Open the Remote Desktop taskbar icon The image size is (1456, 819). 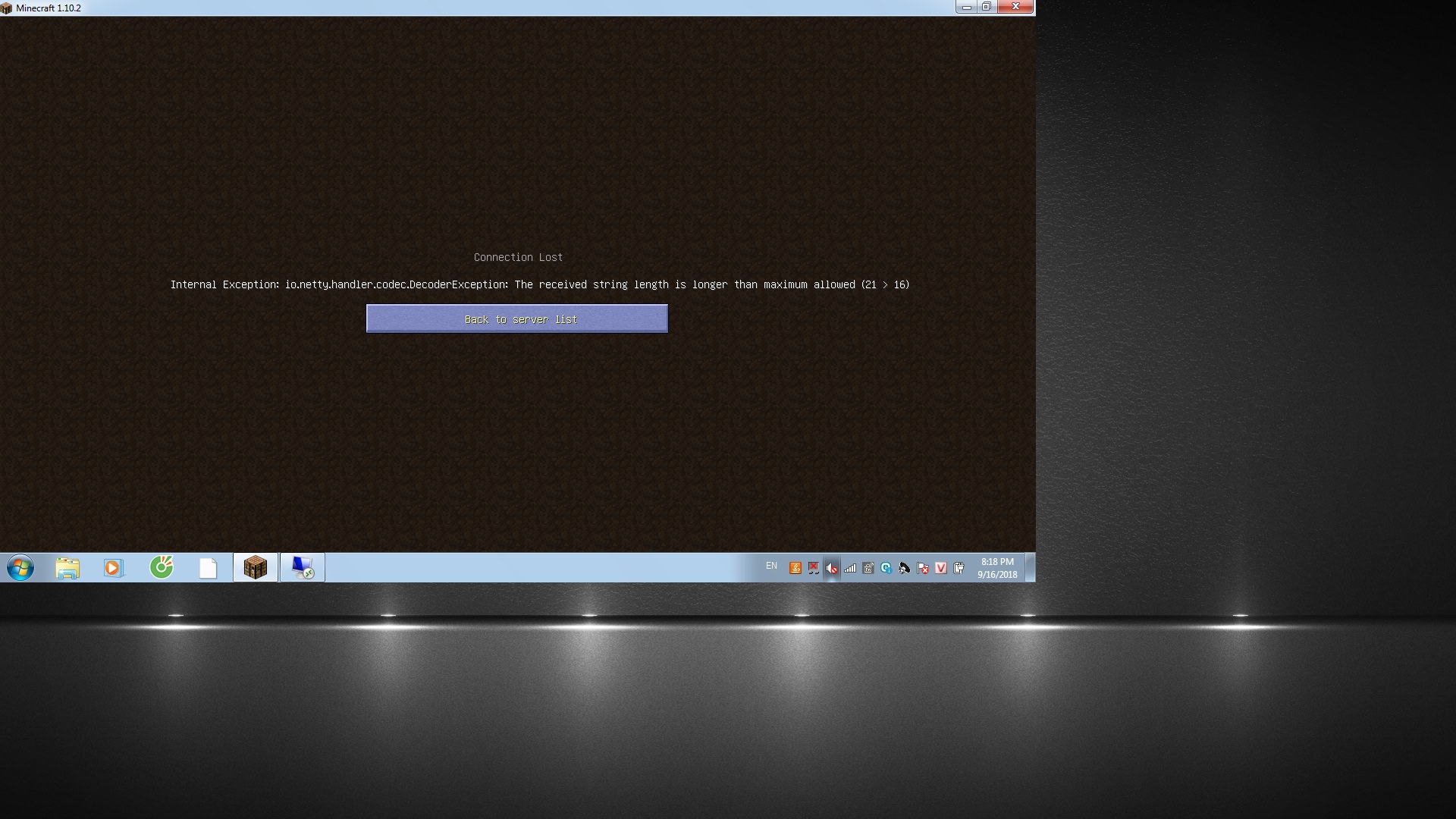coord(302,567)
